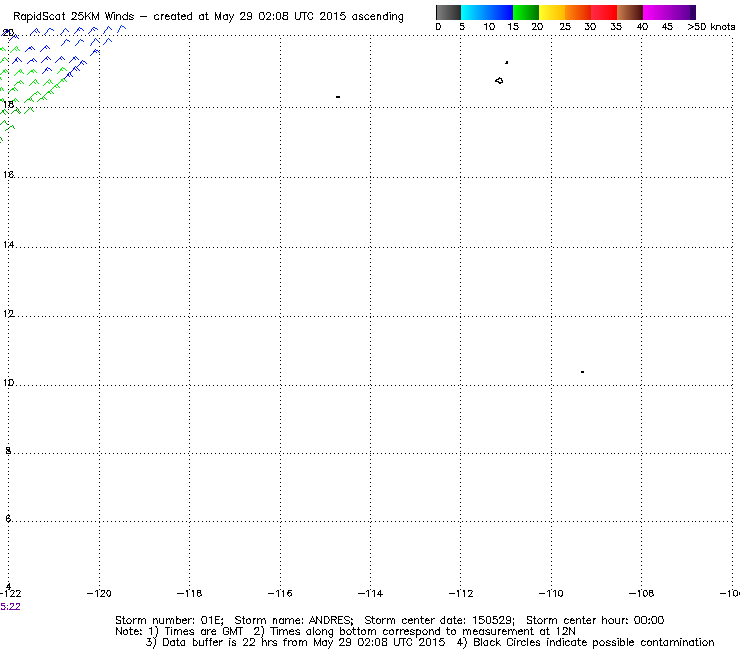The height and width of the screenshot is (650, 740).
Task: Click the '>50 knots' legend label
Action: pos(711,27)
